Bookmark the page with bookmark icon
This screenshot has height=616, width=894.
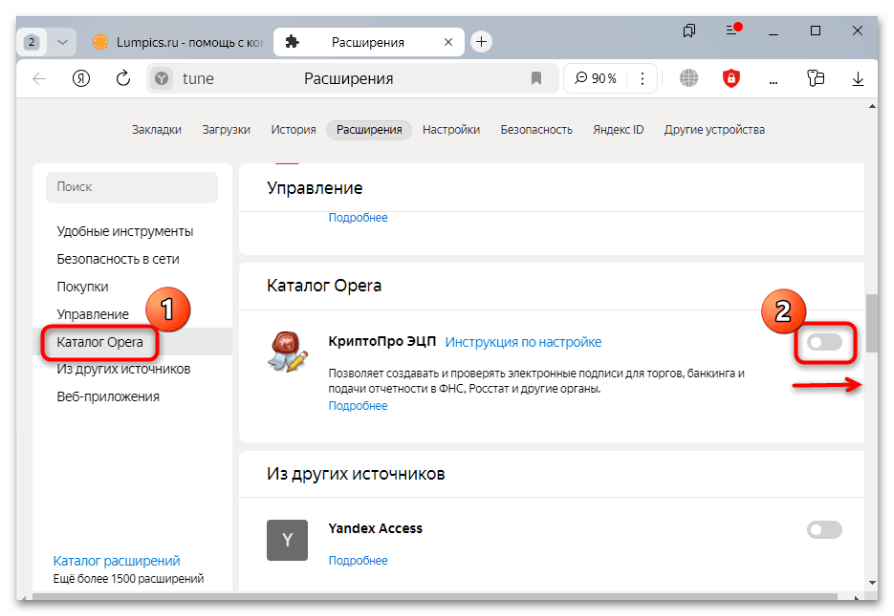pyautogui.click(x=536, y=78)
